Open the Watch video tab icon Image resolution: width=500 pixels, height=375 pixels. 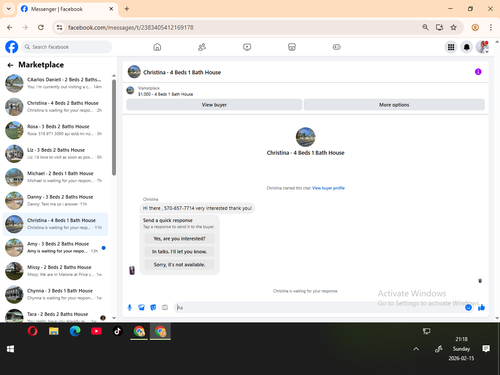(x=247, y=47)
